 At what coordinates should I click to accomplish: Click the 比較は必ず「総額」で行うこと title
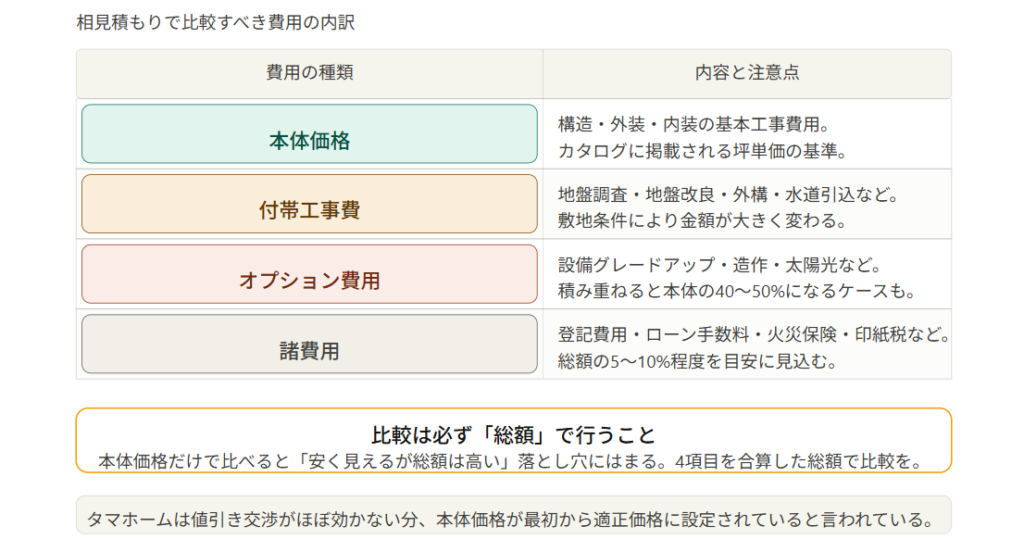[513, 435]
